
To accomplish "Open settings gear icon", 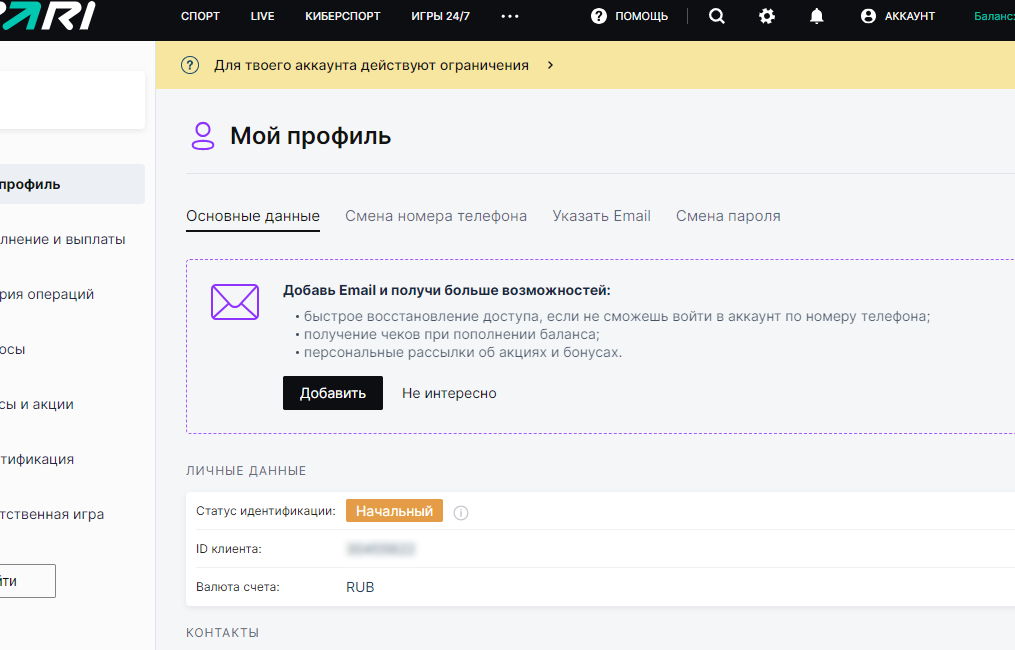I will click(766, 16).
